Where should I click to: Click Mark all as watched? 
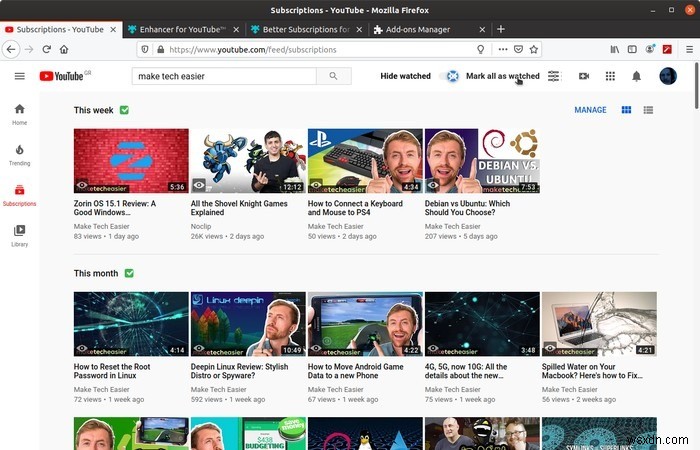(503, 76)
